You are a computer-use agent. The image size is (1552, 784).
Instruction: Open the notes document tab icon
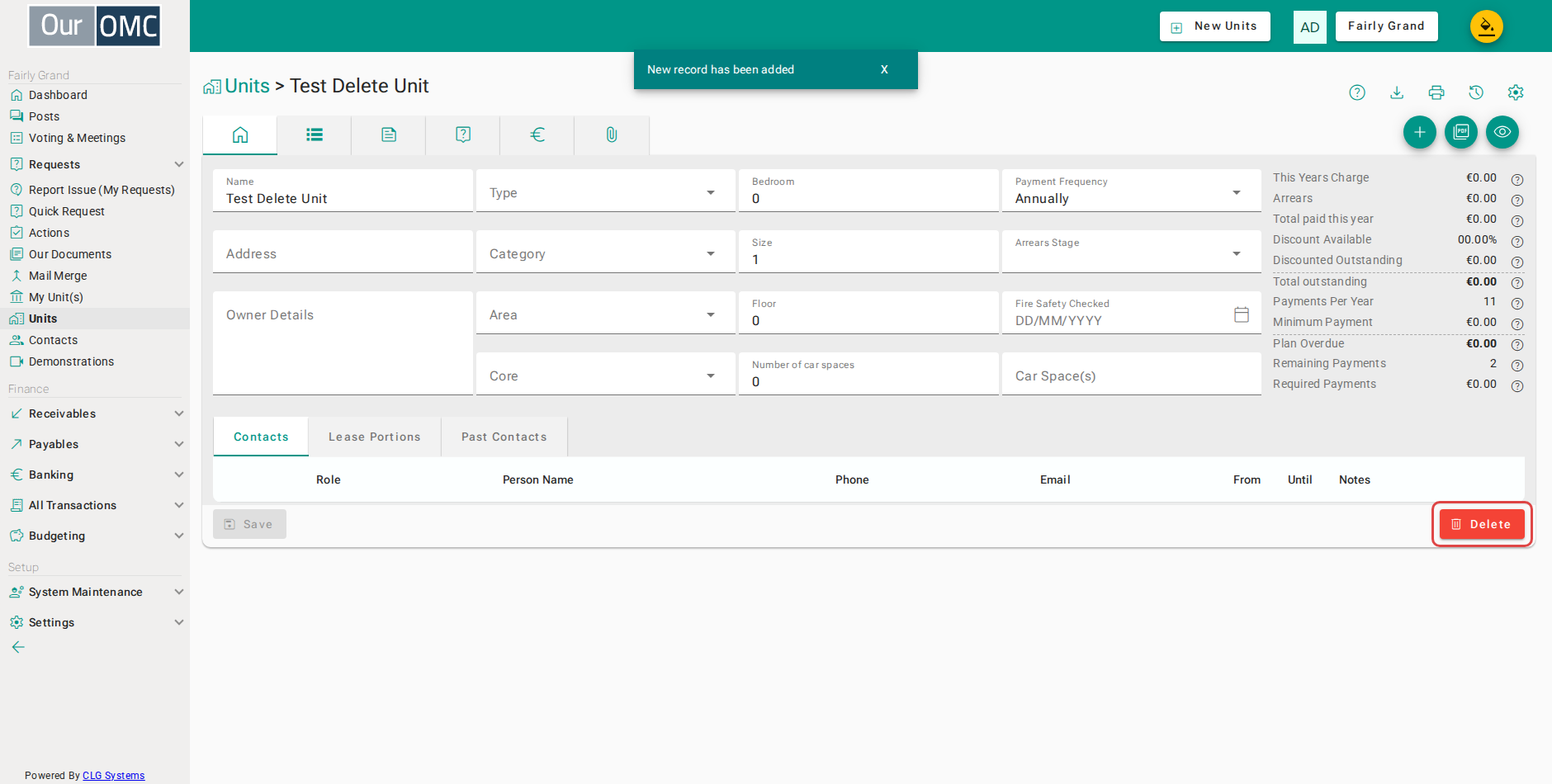click(389, 135)
